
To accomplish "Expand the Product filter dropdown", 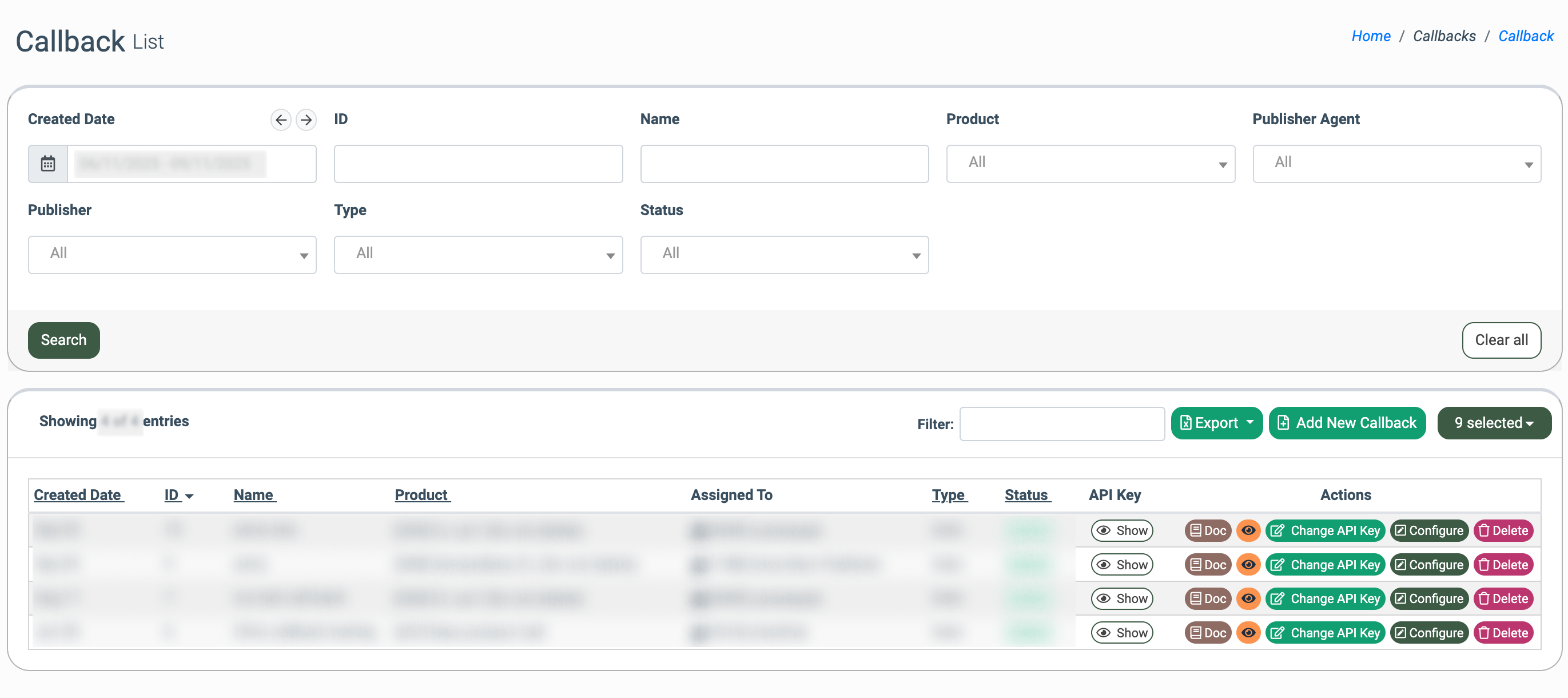I will point(1090,164).
